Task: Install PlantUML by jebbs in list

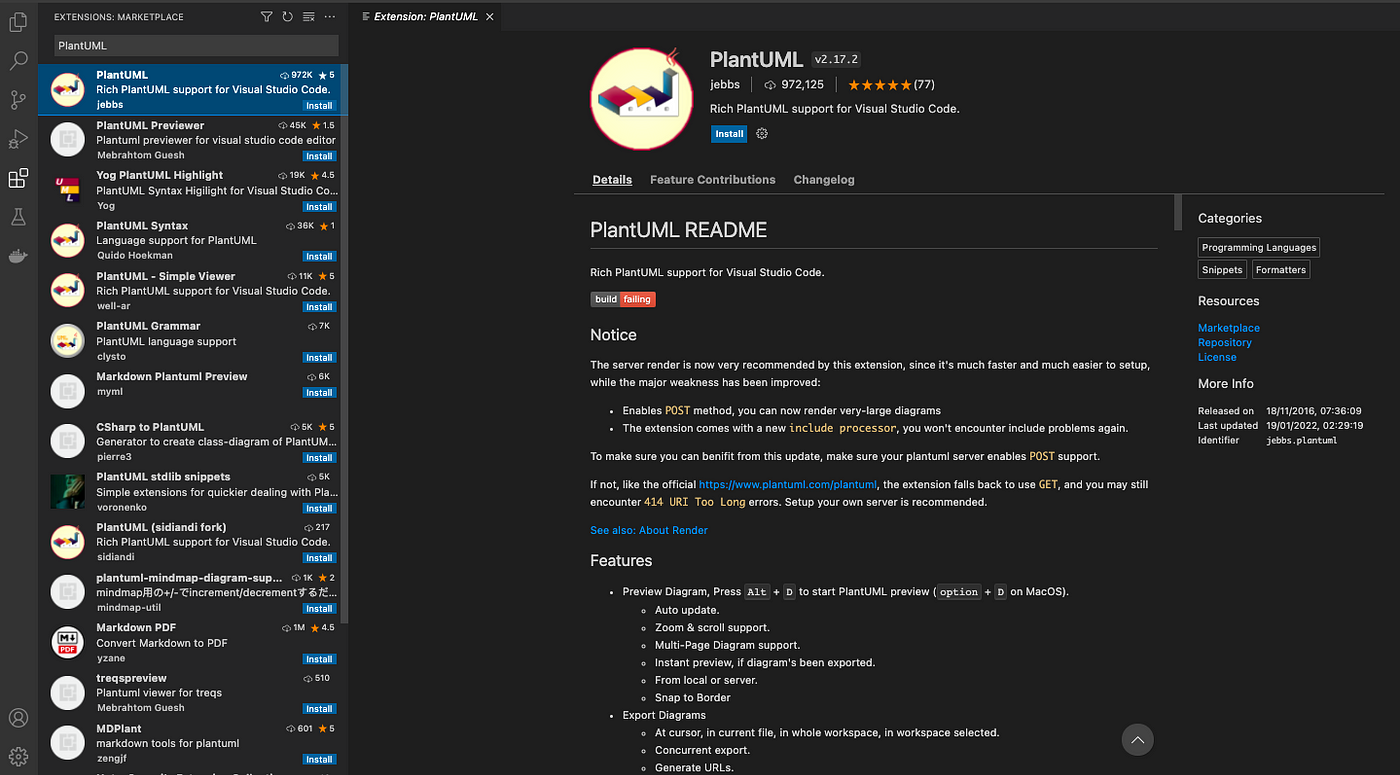Action: 319,106
